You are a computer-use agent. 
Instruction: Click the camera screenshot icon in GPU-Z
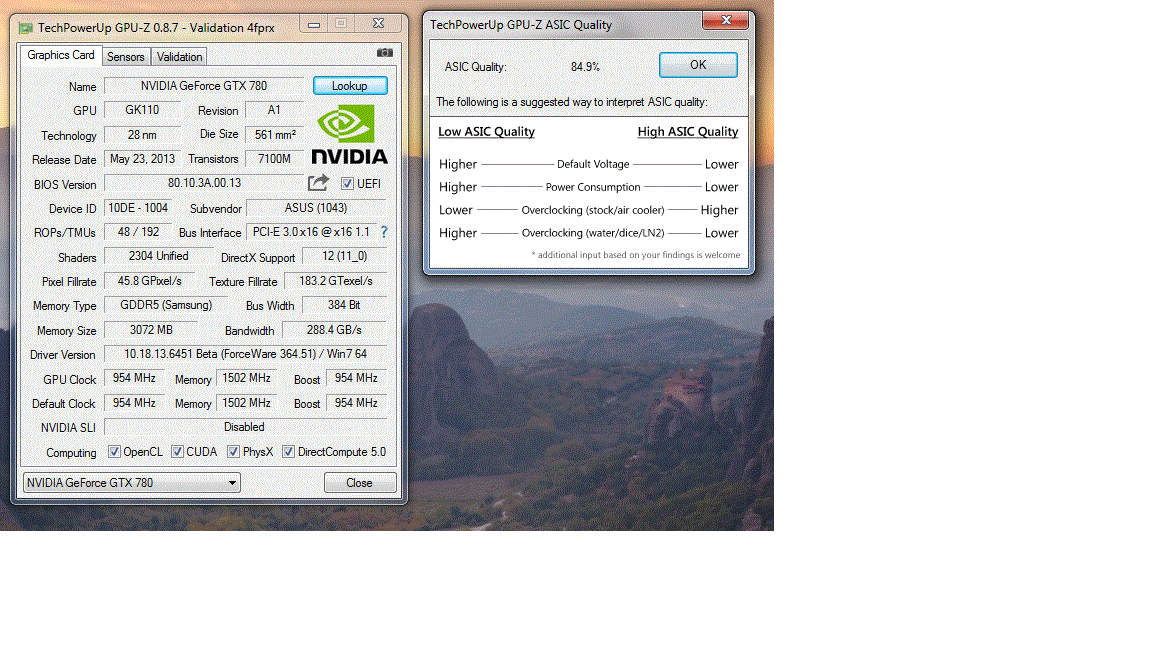385,53
